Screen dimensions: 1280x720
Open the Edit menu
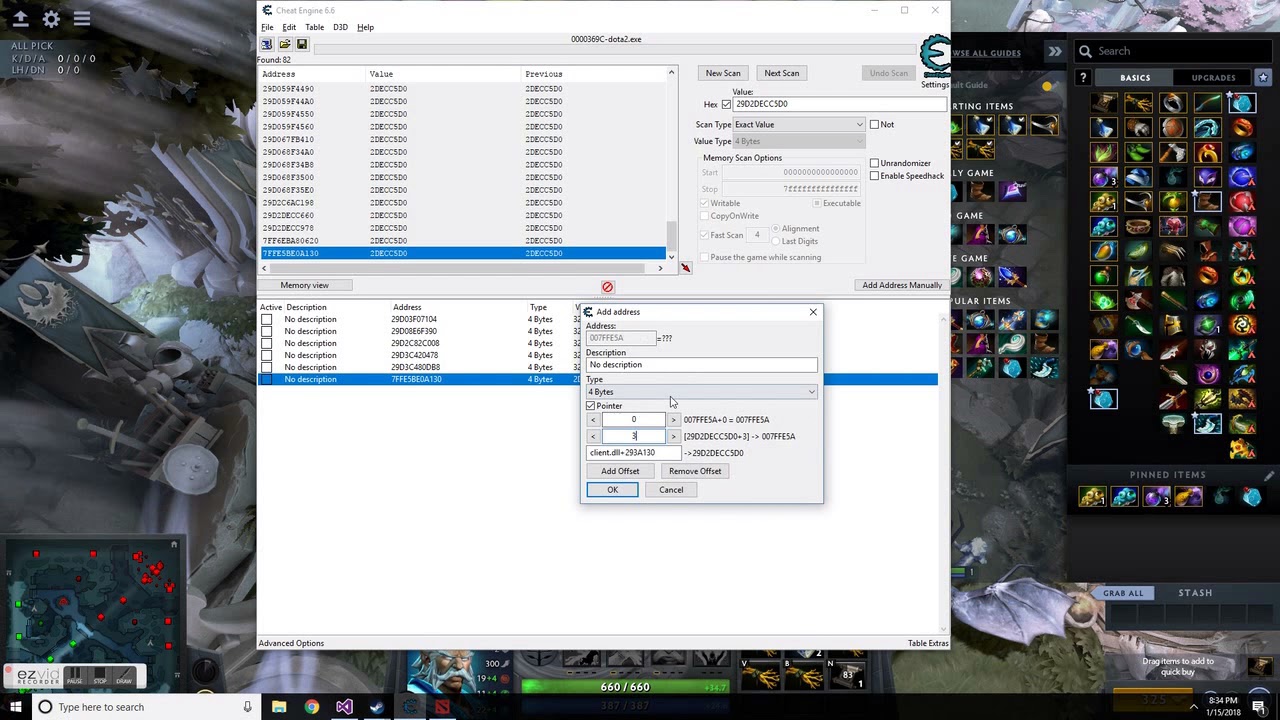[289, 27]
